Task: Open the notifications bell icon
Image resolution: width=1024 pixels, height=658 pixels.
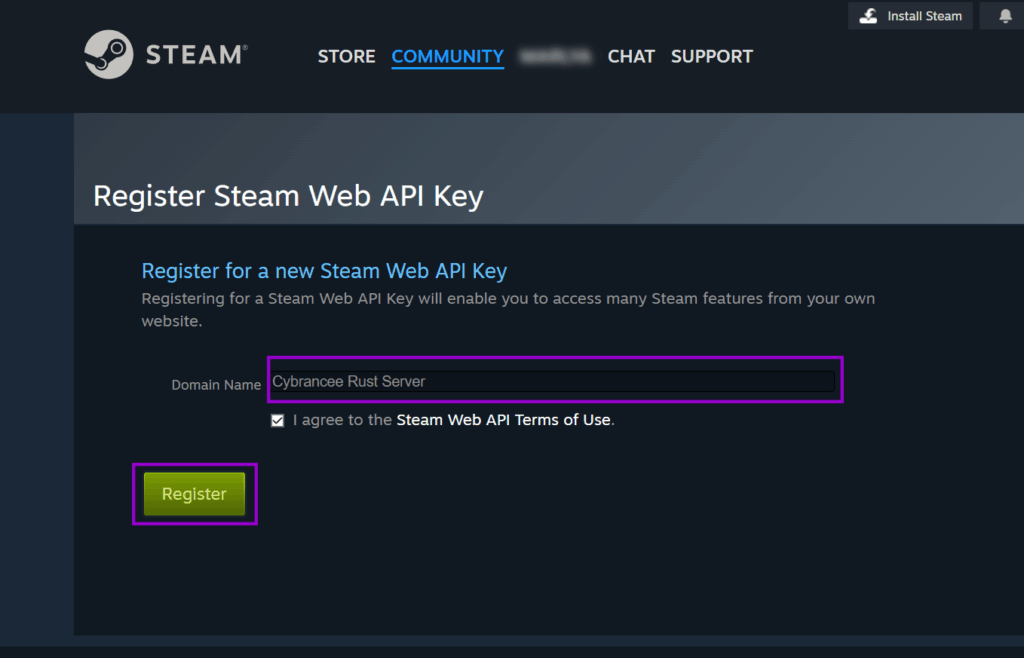Action: (1005, 16)
